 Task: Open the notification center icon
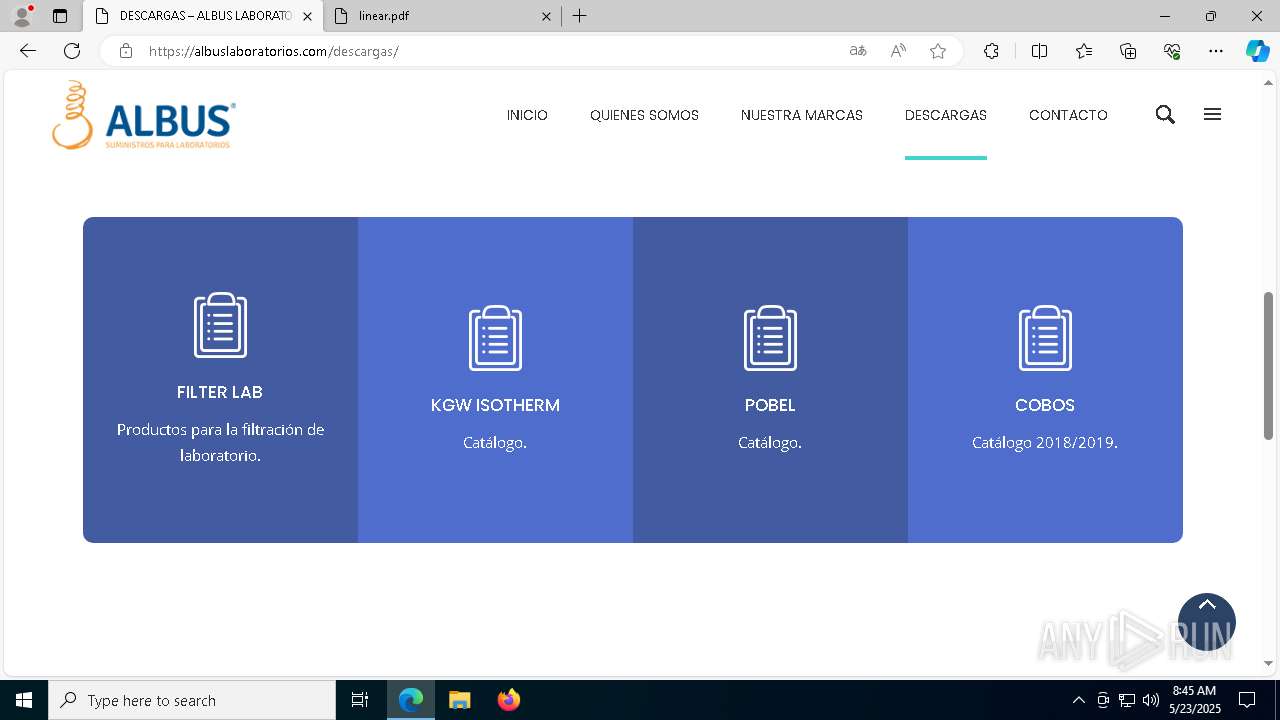1247,700
